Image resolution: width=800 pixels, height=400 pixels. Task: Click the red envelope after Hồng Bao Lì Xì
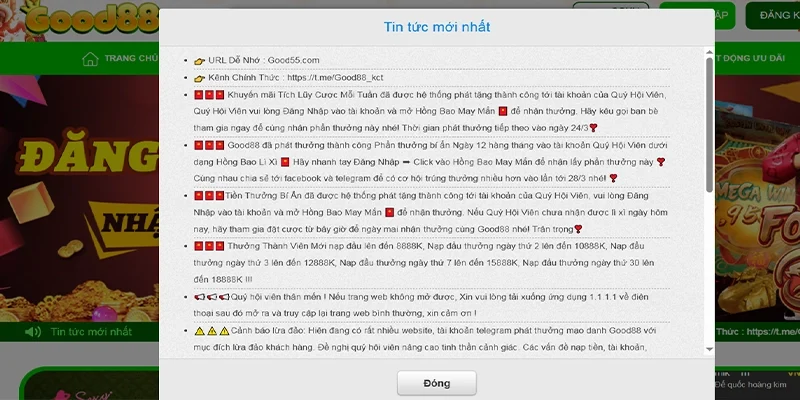pyautogui.click(x=285, y=162)
